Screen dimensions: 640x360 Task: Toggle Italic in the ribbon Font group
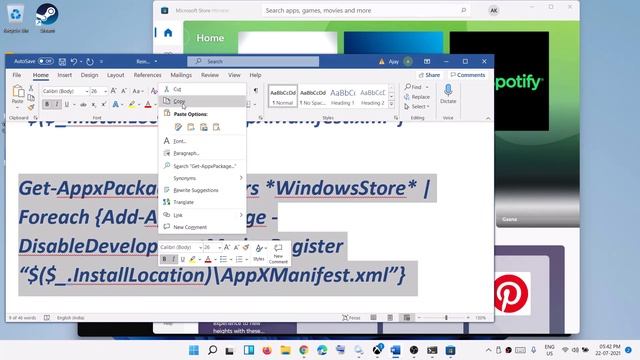click(x=57, y=104)
